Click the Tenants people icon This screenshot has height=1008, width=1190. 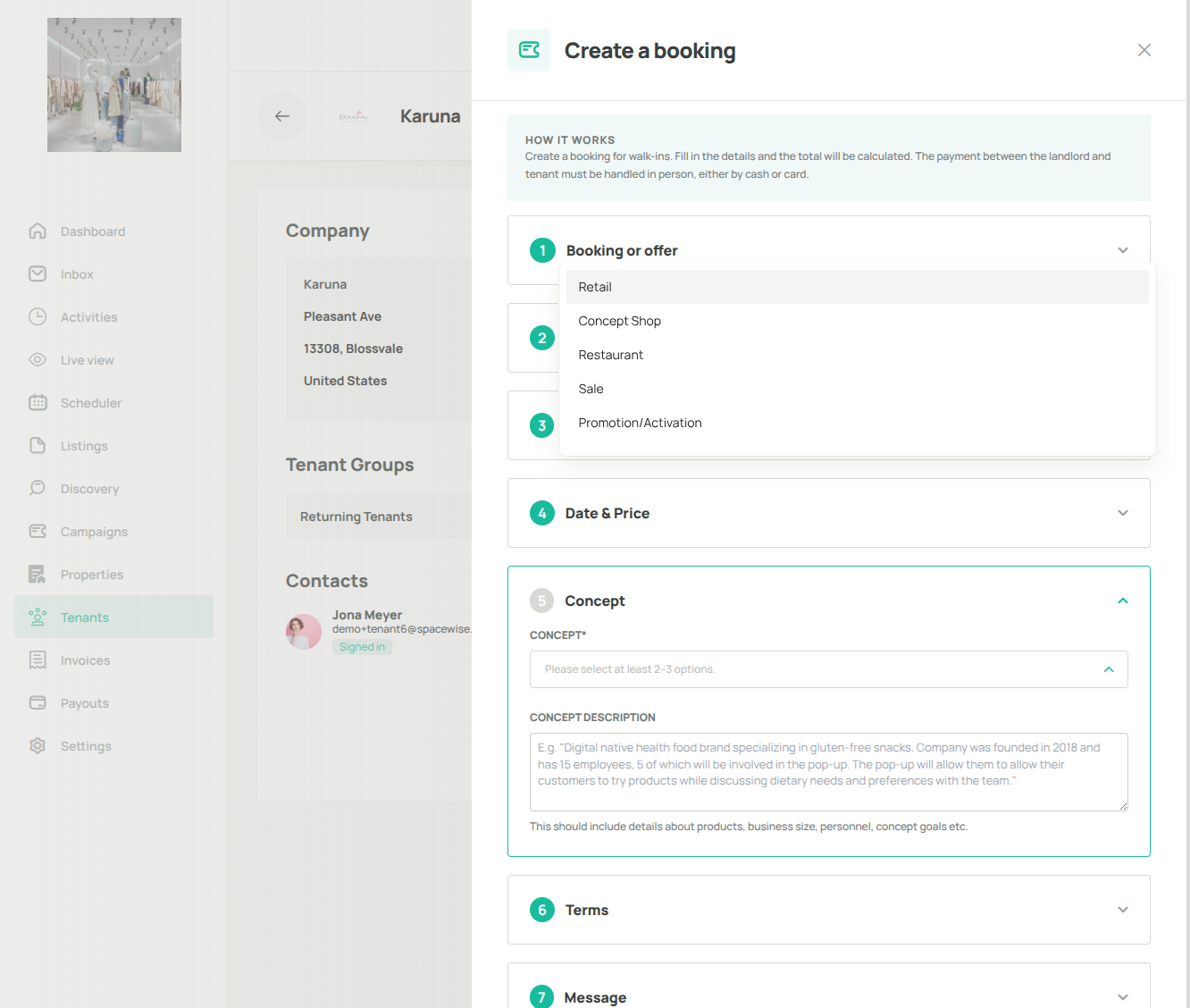coord(38,617)
